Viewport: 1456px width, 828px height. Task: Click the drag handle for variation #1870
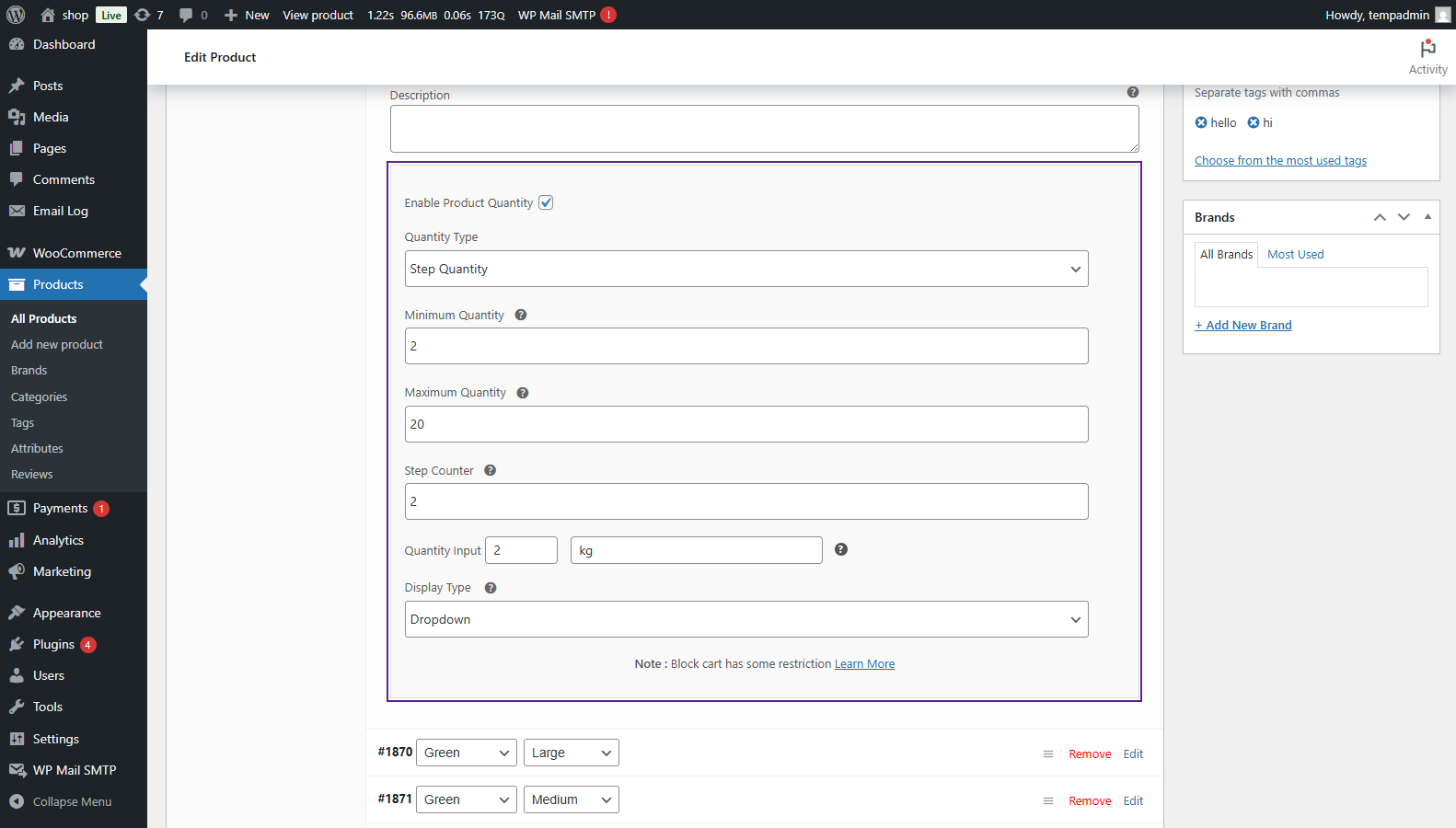[1047, 753]
